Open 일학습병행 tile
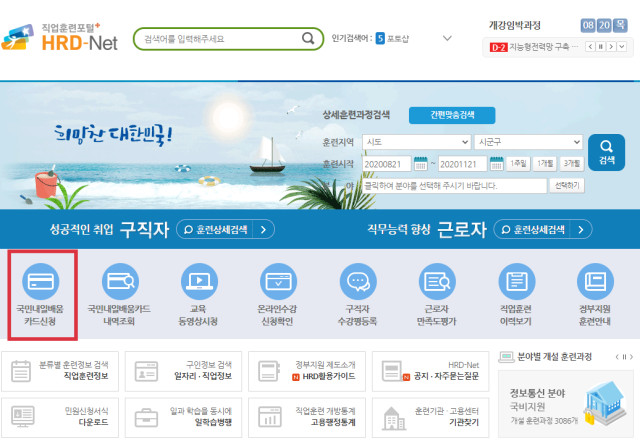 pyautogui.click(x=183, y=417)
